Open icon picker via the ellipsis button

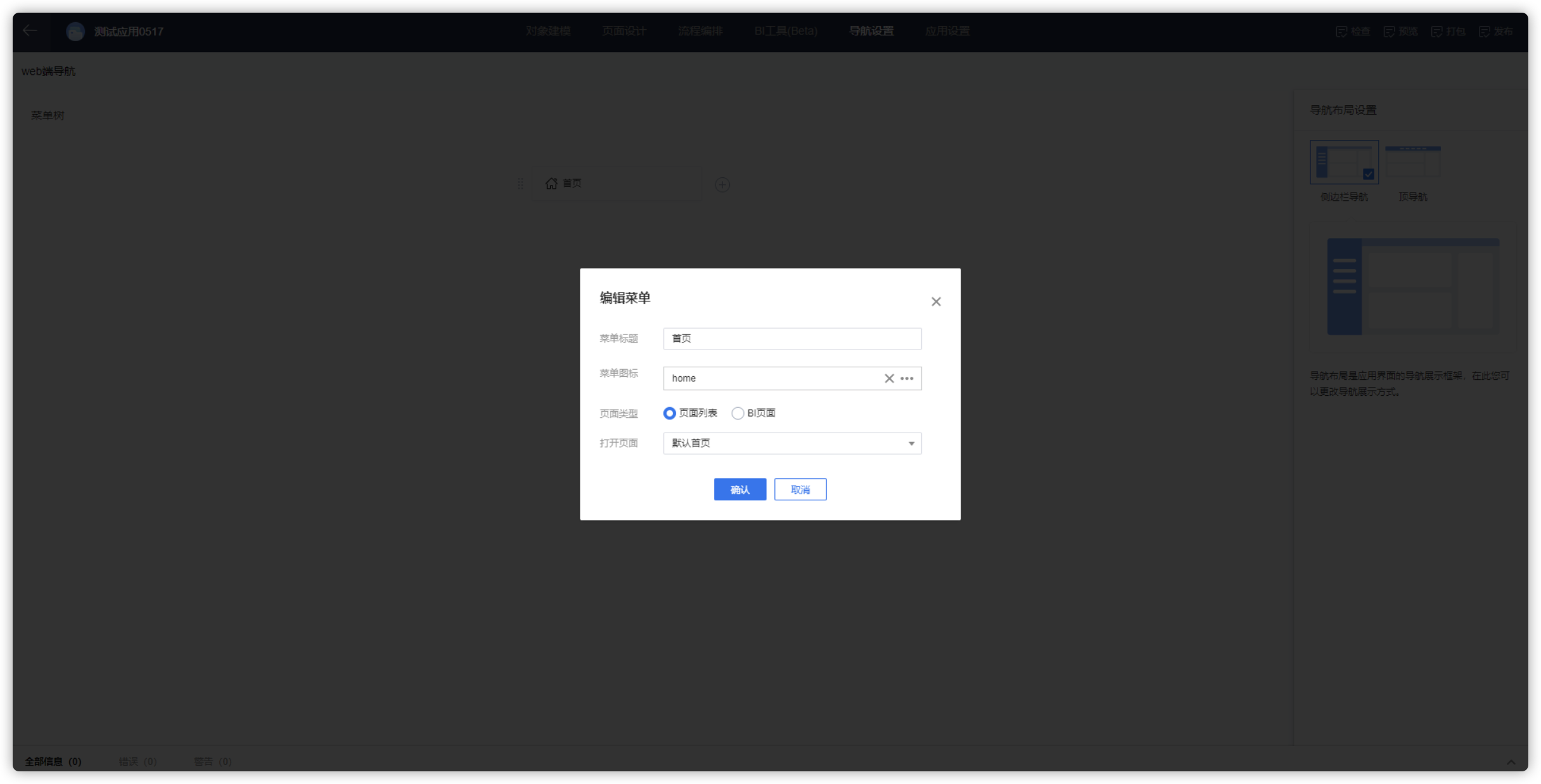pyautogui.click(x=907, y=378)
